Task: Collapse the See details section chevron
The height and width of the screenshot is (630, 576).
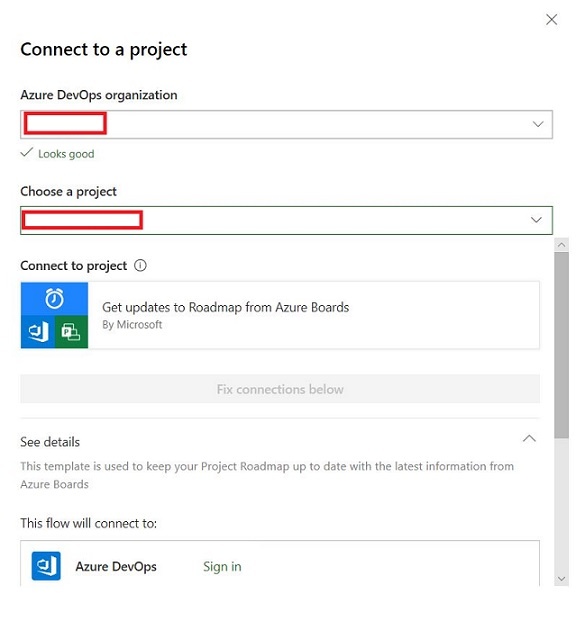Action: point(529,438)
